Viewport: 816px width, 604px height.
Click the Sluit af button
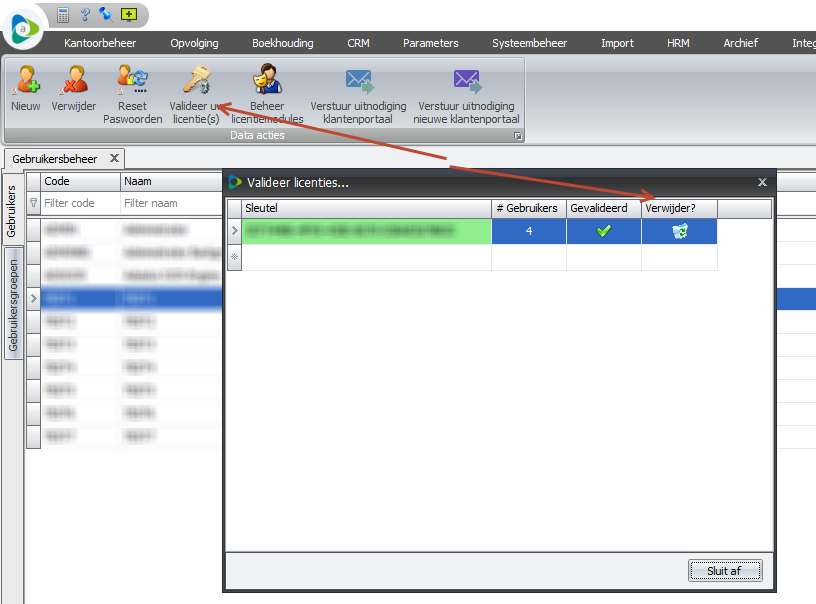click(725, 570)
